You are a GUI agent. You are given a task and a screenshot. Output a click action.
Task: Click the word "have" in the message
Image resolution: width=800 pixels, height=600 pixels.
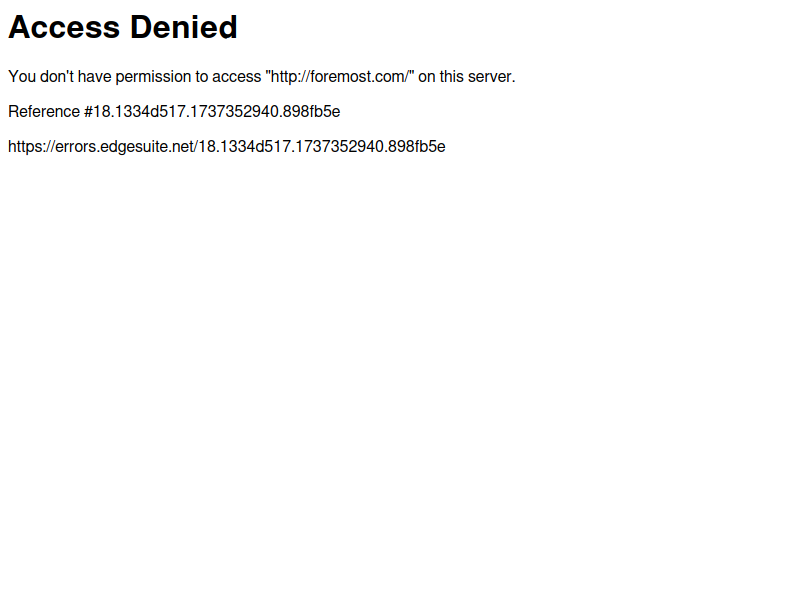click(94, 77)
